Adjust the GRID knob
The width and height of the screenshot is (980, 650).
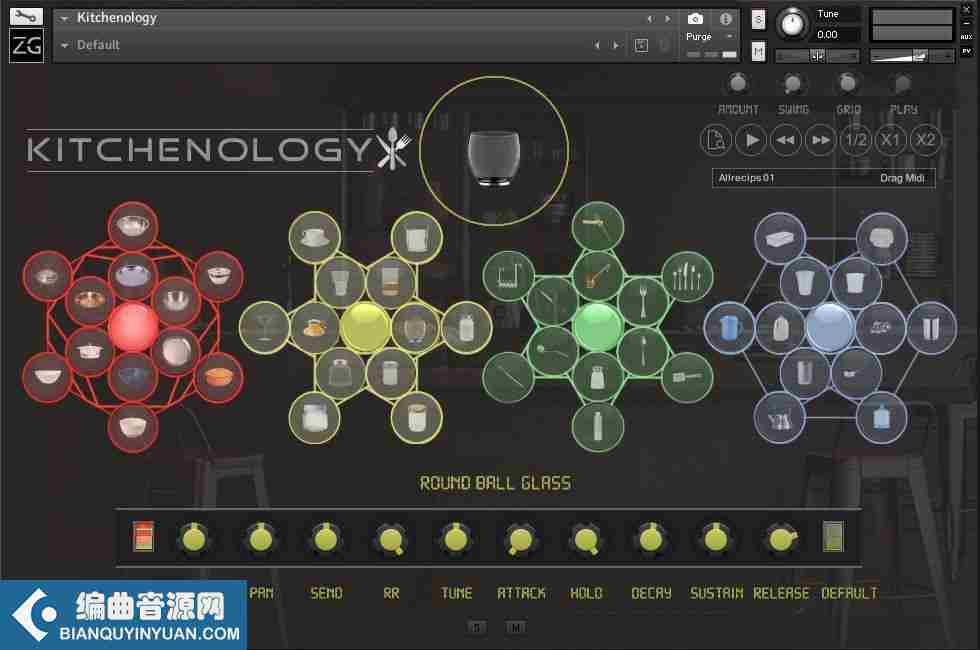[848, 83]
